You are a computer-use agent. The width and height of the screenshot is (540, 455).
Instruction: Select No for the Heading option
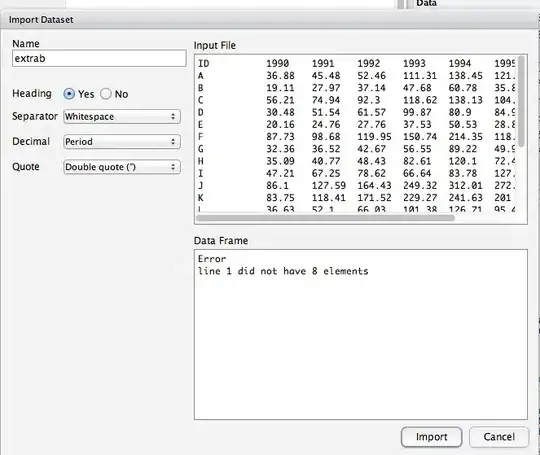106,94
